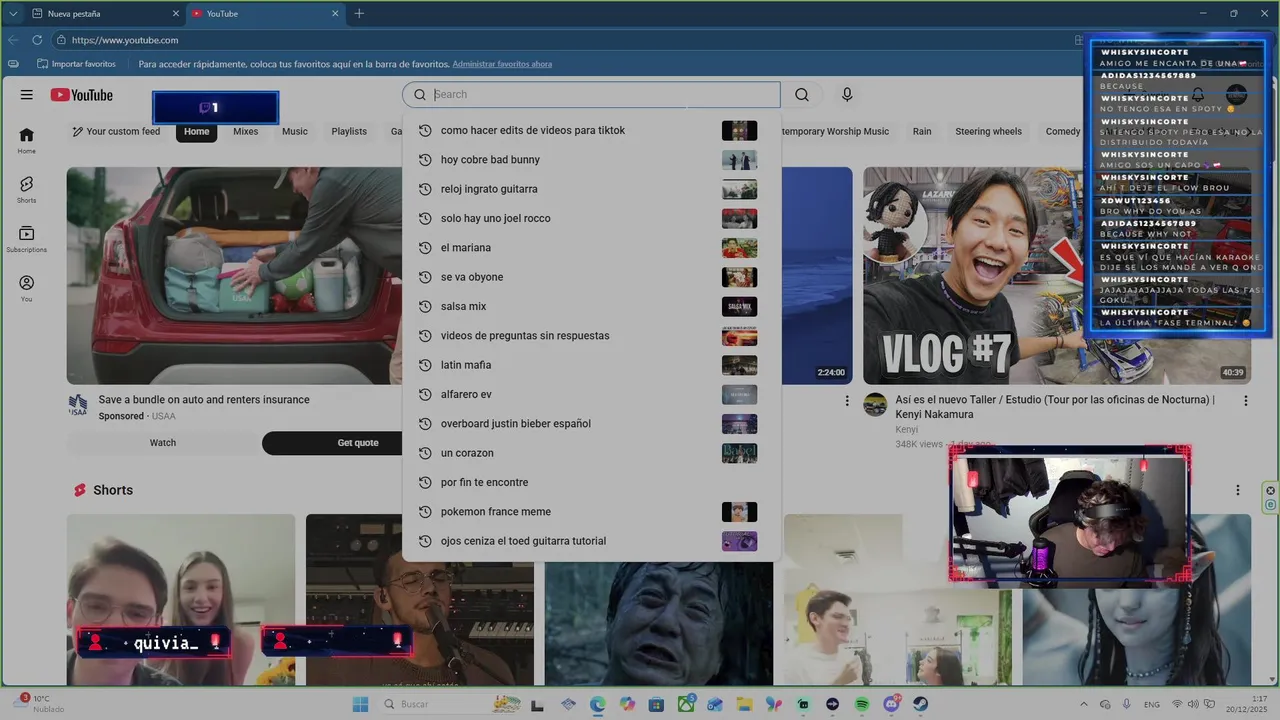Click Administrar favoritos ahora link
1280x720 pixels.
(x=502, y=64)
